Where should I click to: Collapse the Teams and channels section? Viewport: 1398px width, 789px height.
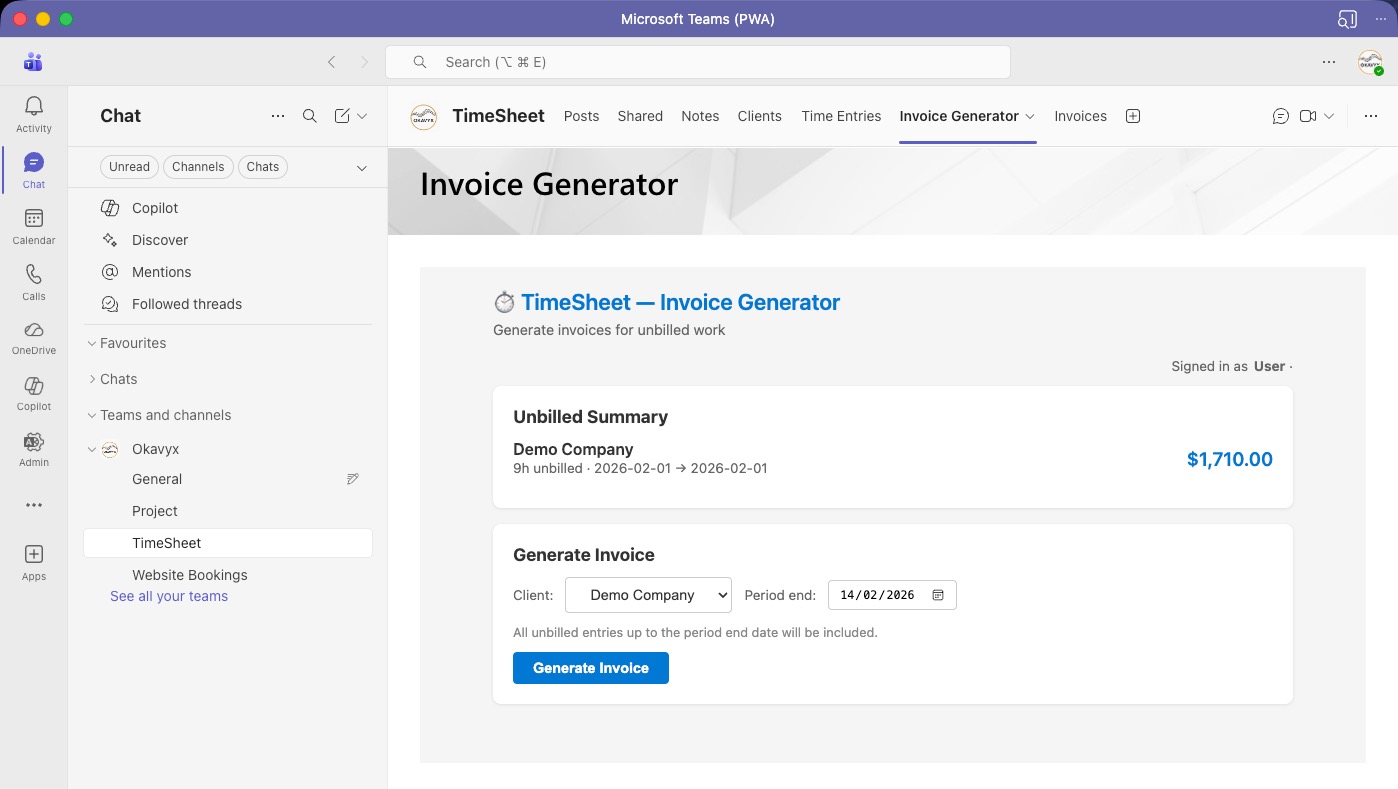tap(91, 415)
